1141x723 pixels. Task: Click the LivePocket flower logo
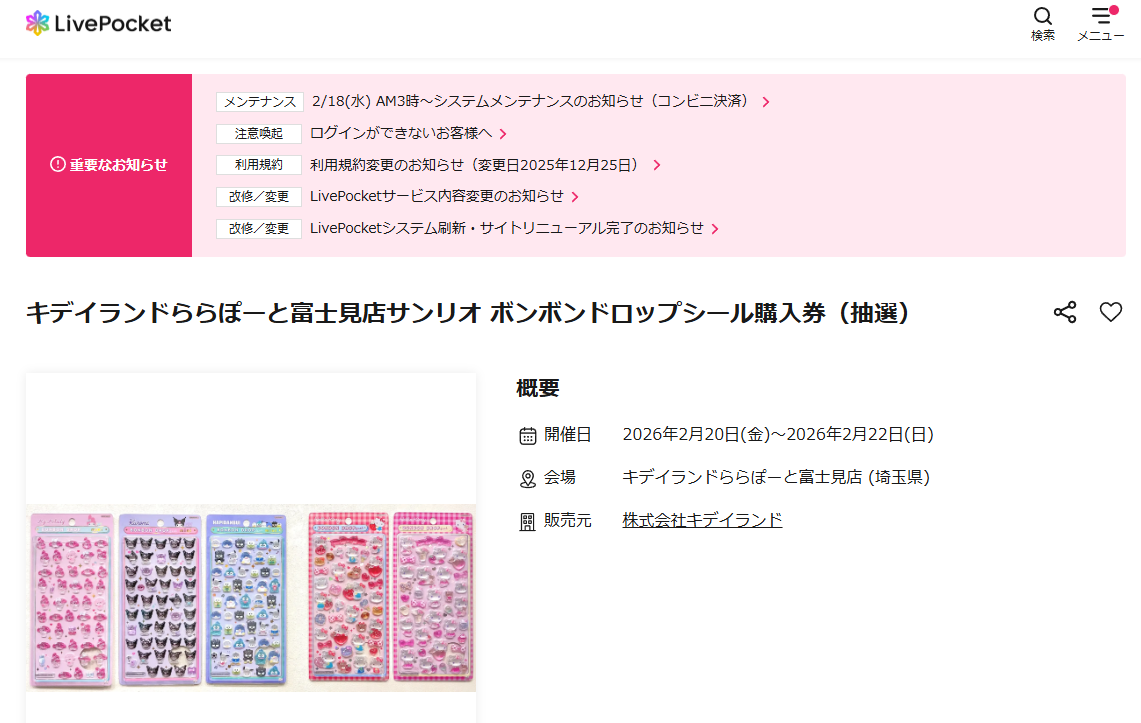(37, 23)
